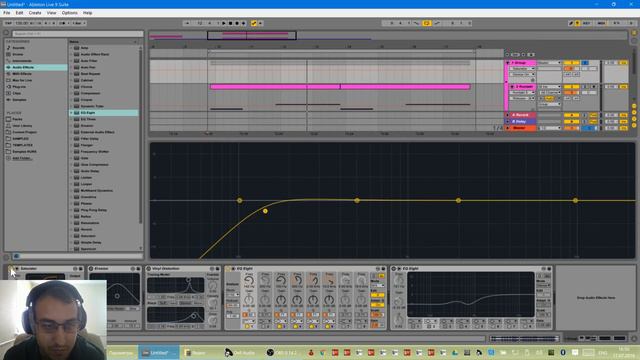Enable Draw Mode pencil icon
This screenshot has height=360, width=640.
tap(571, 23)
